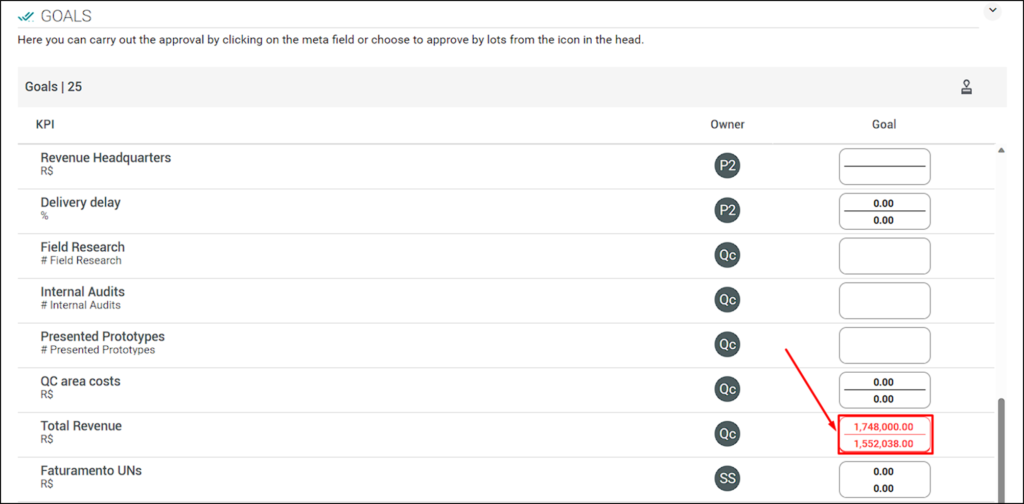Select the SS owner avatar for Faturamento UNs
This screenshot has height=504, width=1024.
(727, 479)
